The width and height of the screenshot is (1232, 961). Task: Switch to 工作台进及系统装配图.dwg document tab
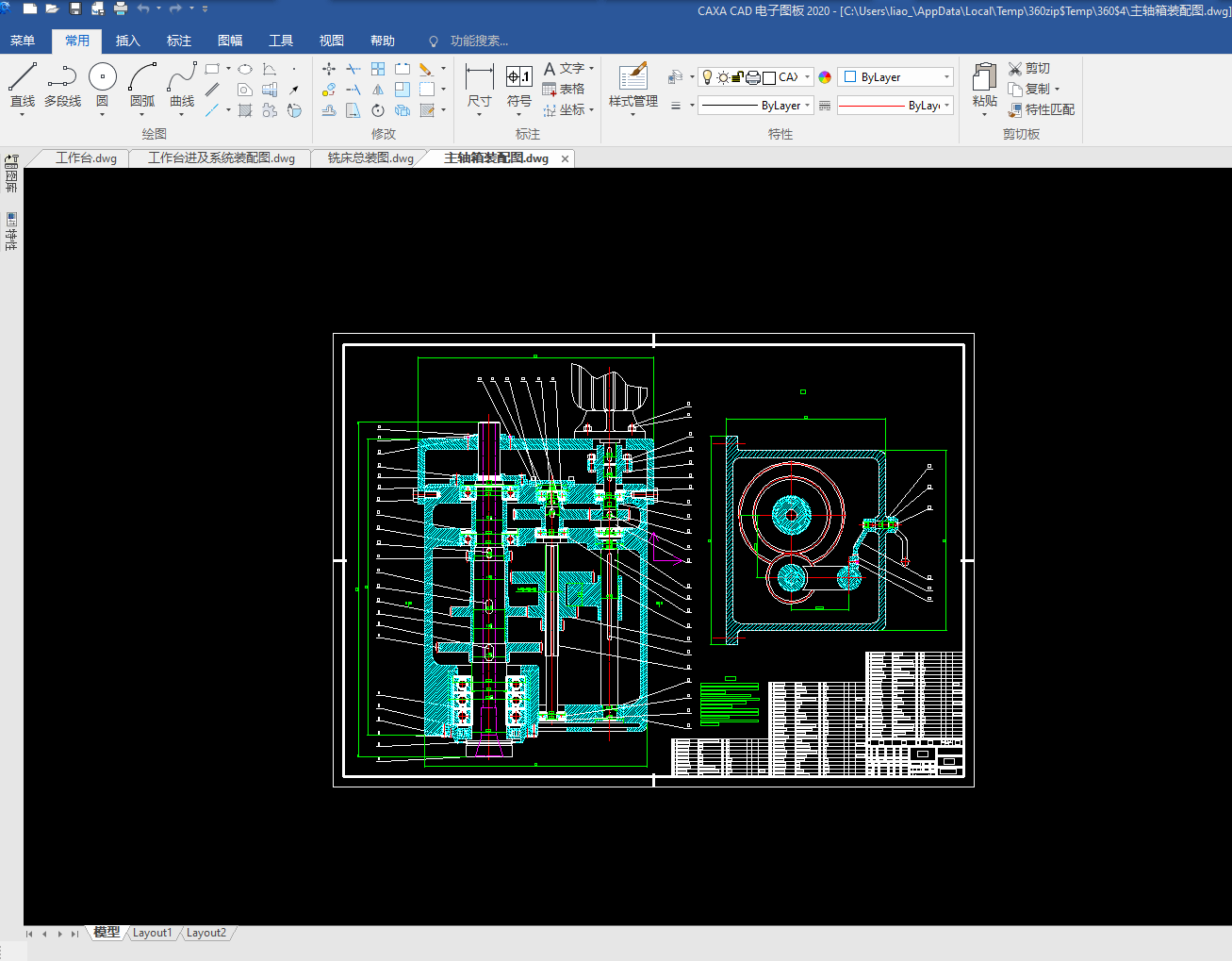tap(222, 158)
